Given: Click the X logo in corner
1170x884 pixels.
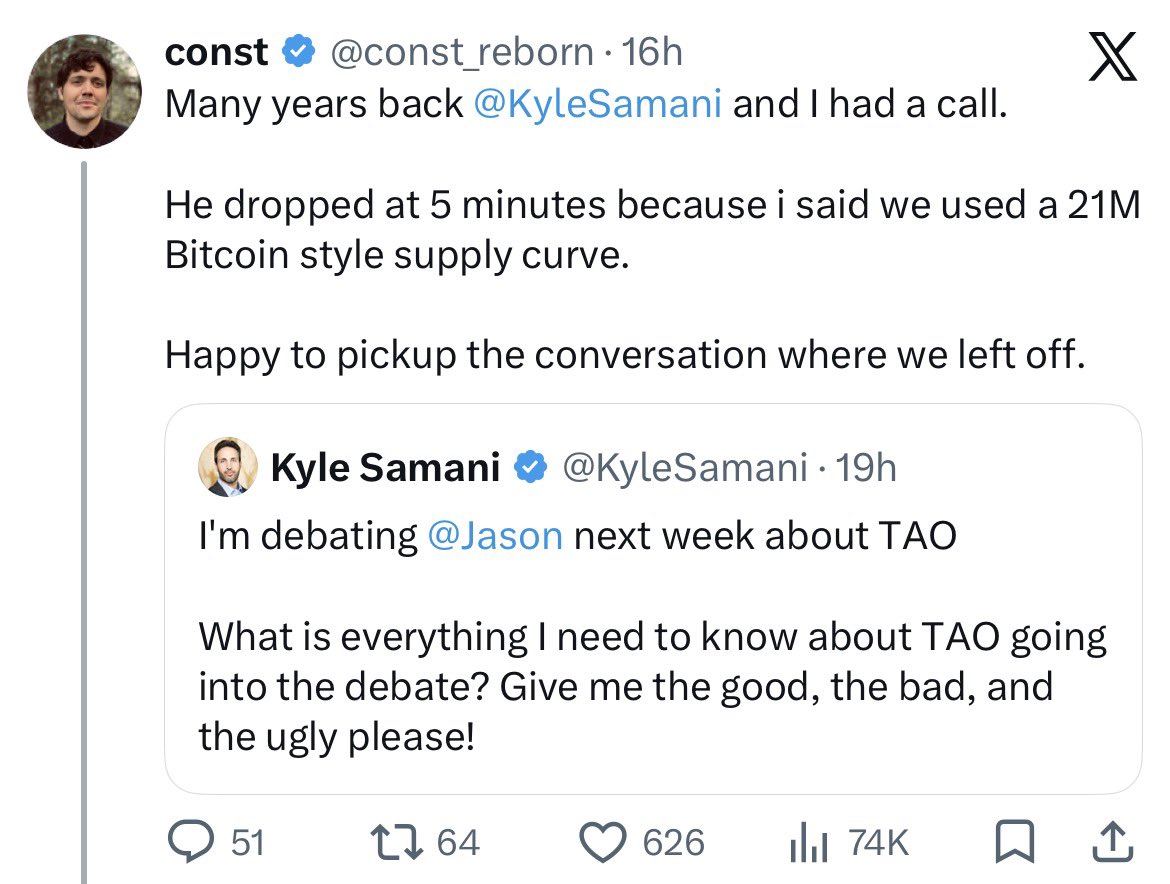Looking at the screenshot, I should [1112, 57].
